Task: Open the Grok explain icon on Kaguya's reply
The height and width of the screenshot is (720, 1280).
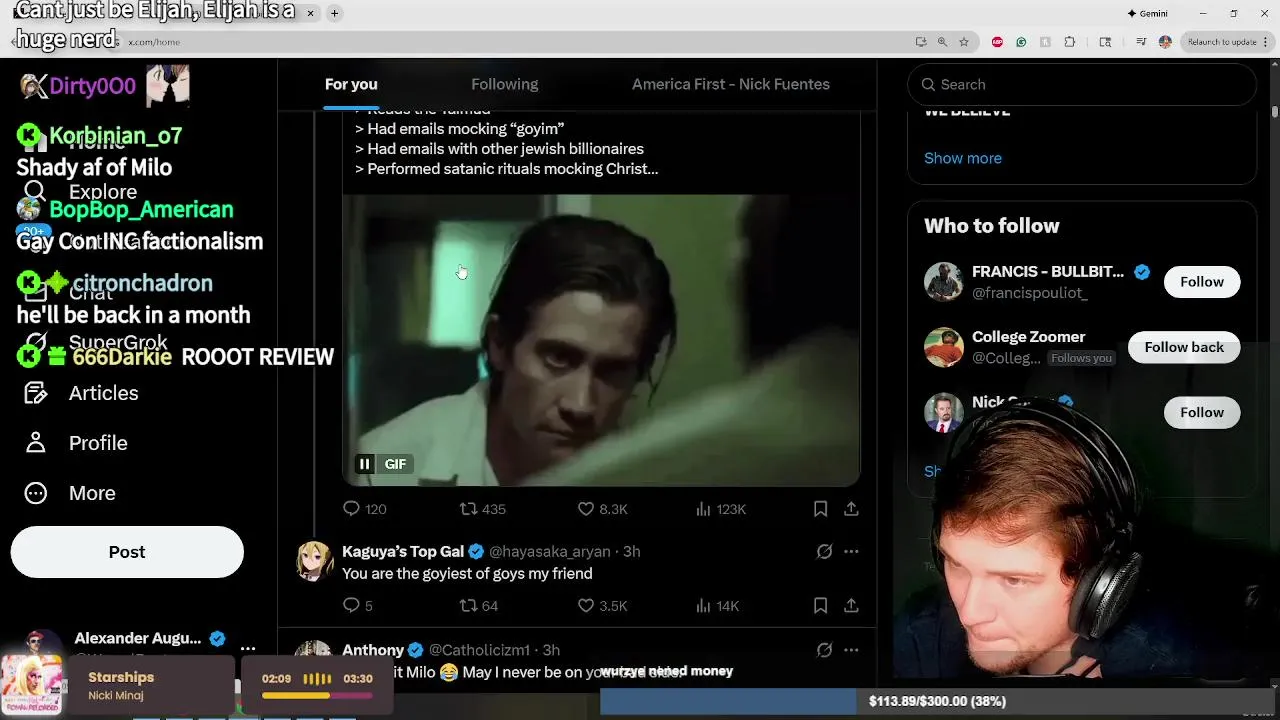Action: point(824,551)
